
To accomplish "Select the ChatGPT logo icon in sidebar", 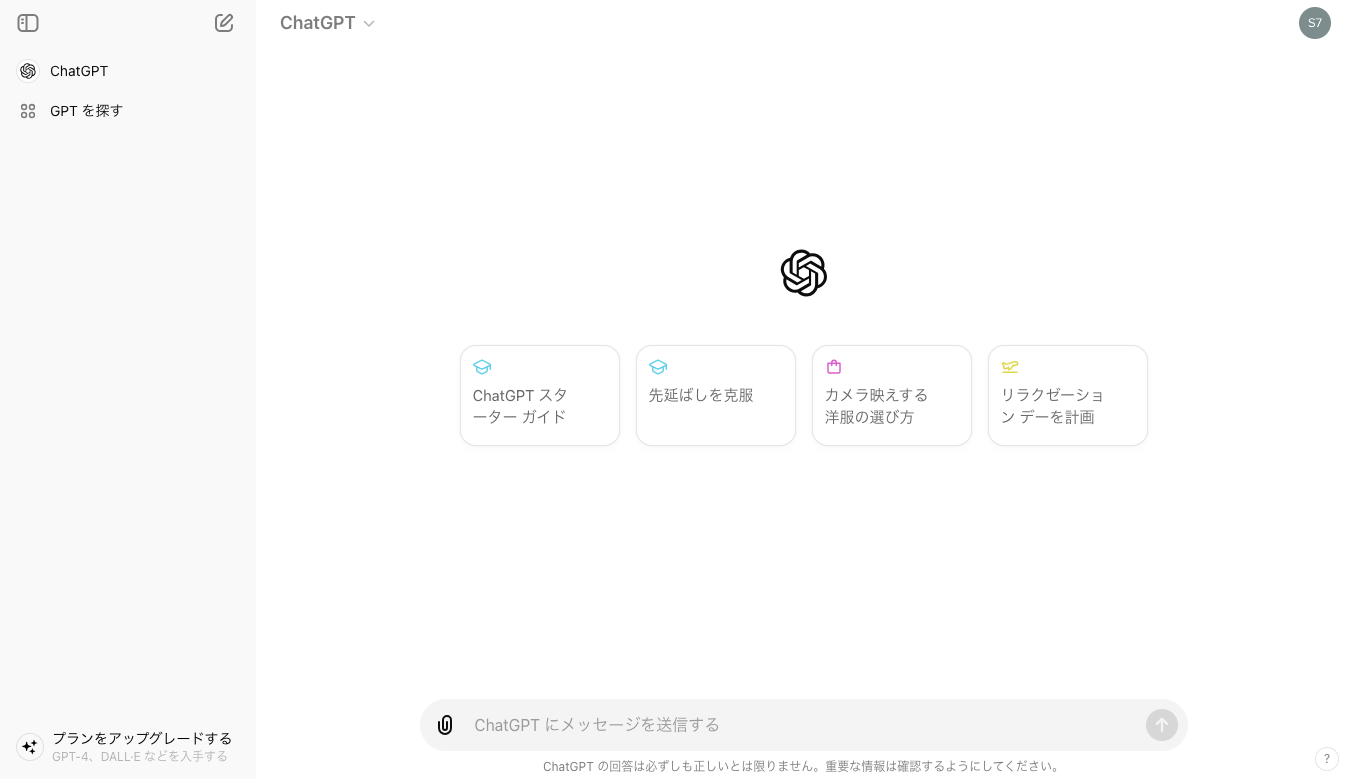I will [x=27, y=70].
